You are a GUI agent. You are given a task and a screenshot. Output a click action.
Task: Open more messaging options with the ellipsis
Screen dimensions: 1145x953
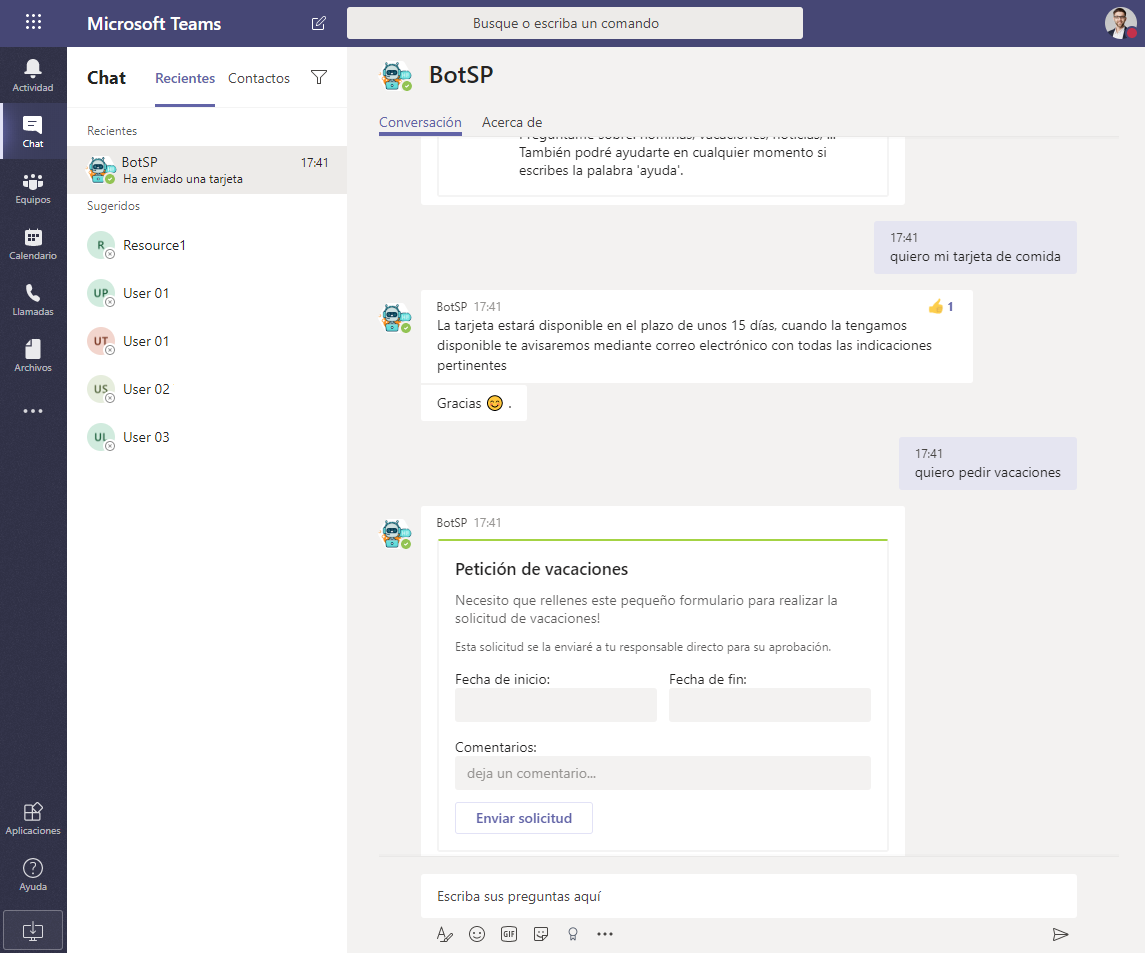pos(605,933)
